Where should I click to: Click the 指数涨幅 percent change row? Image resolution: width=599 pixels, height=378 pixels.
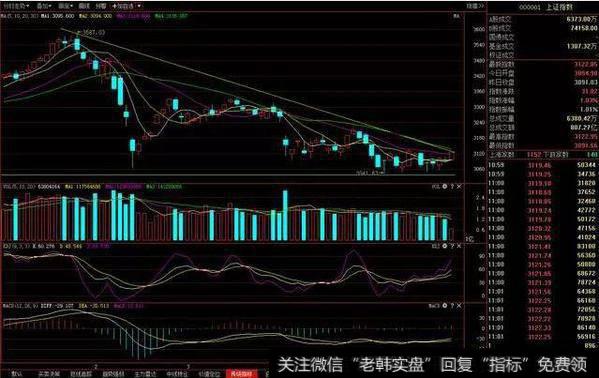pos(543,101)
